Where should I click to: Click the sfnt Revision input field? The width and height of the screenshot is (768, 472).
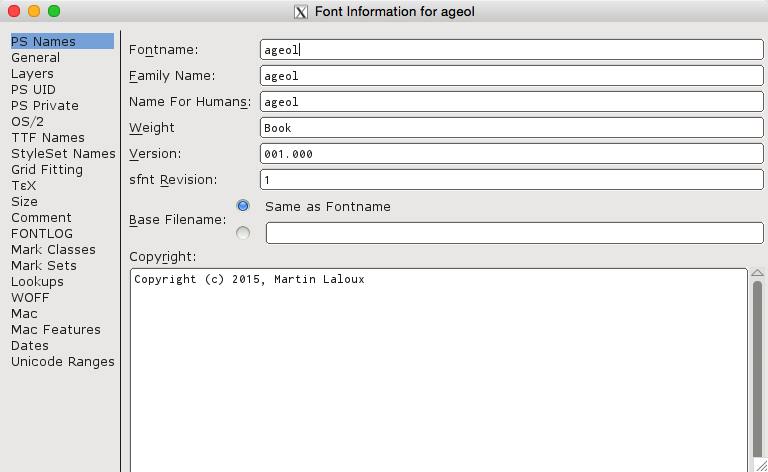coord(510,180)
